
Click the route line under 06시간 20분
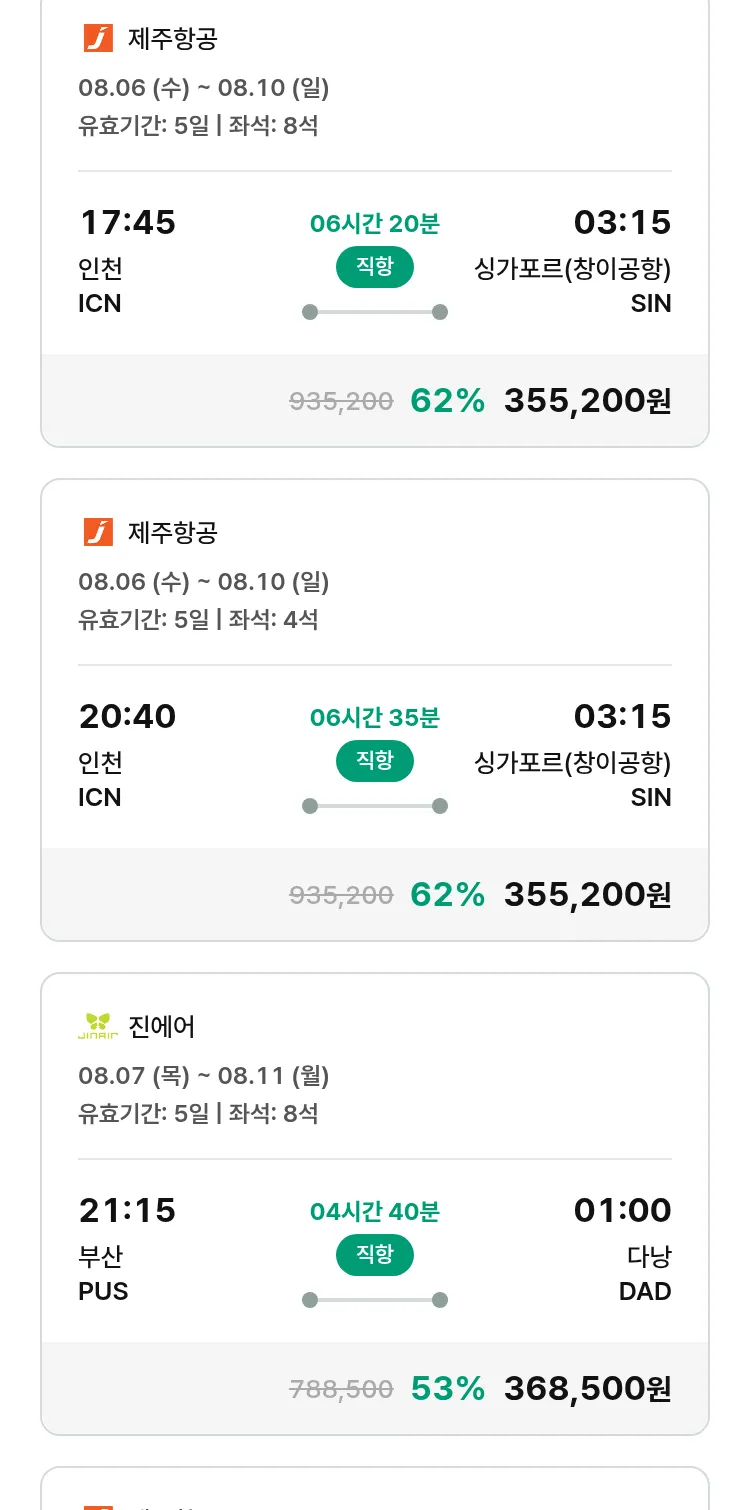tap(374, 312)
